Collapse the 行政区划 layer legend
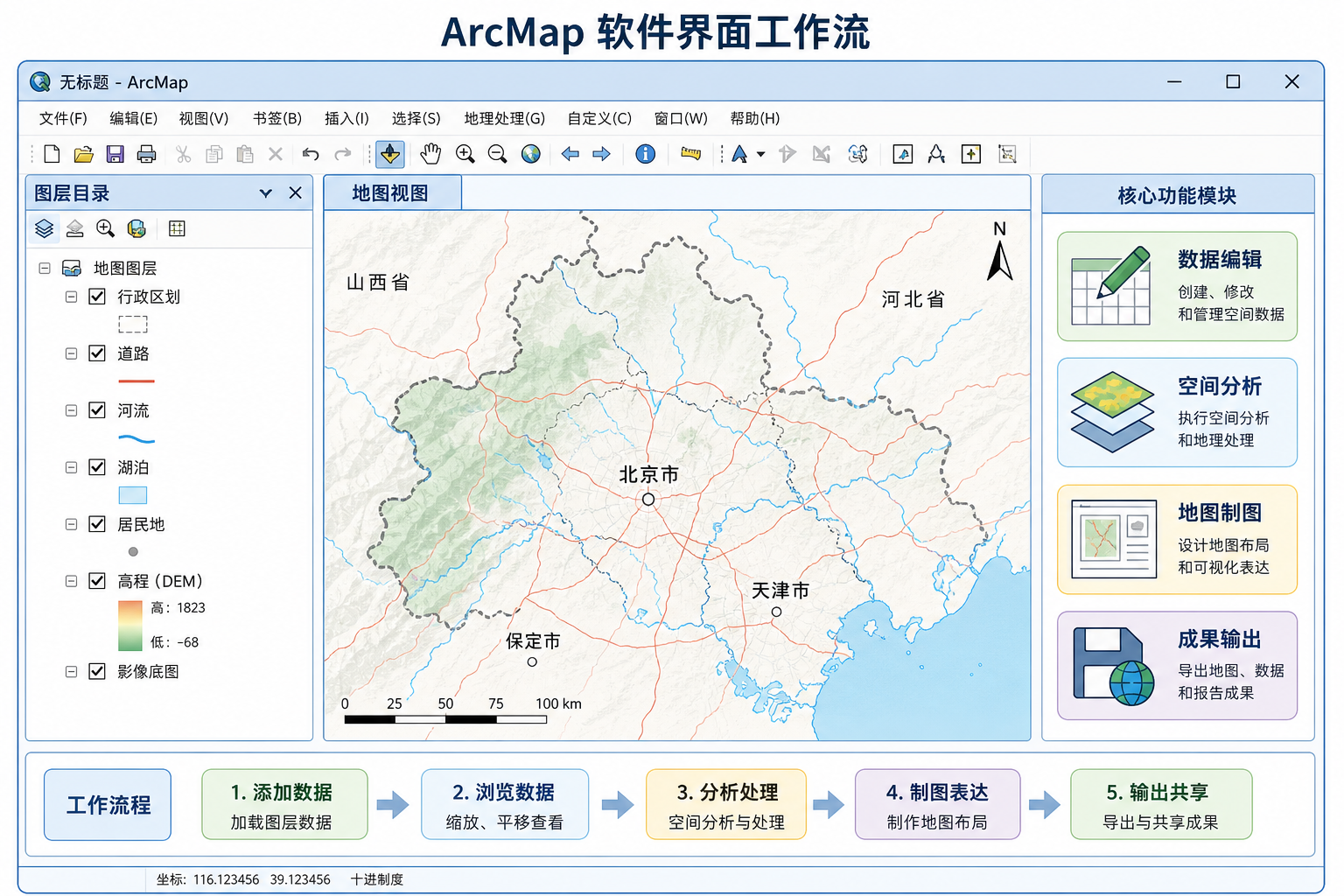 tap(71, 297)
